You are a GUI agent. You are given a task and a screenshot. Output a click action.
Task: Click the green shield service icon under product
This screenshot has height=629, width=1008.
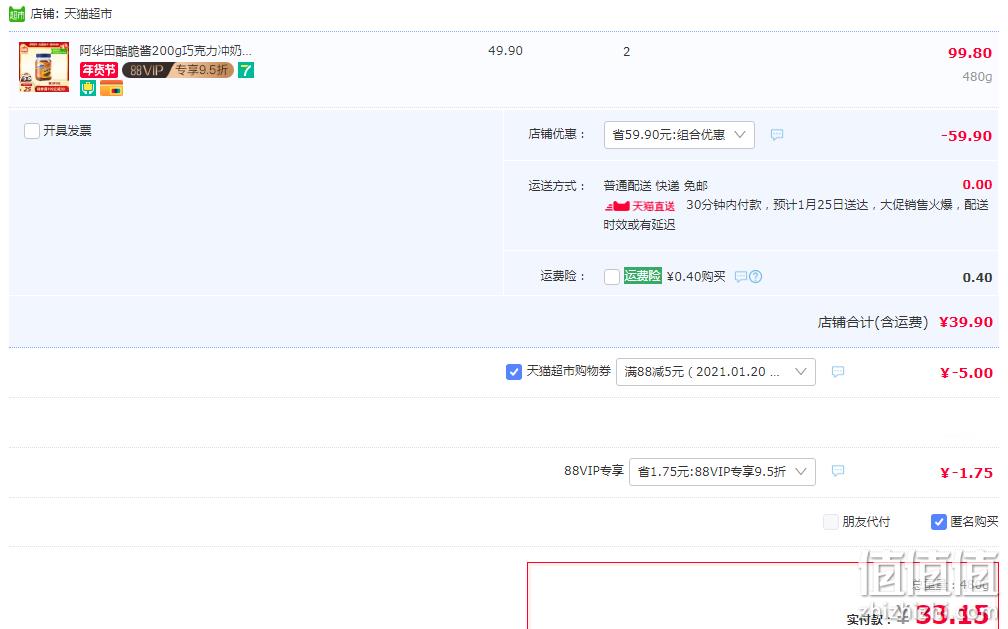click(x=88, y=88)
